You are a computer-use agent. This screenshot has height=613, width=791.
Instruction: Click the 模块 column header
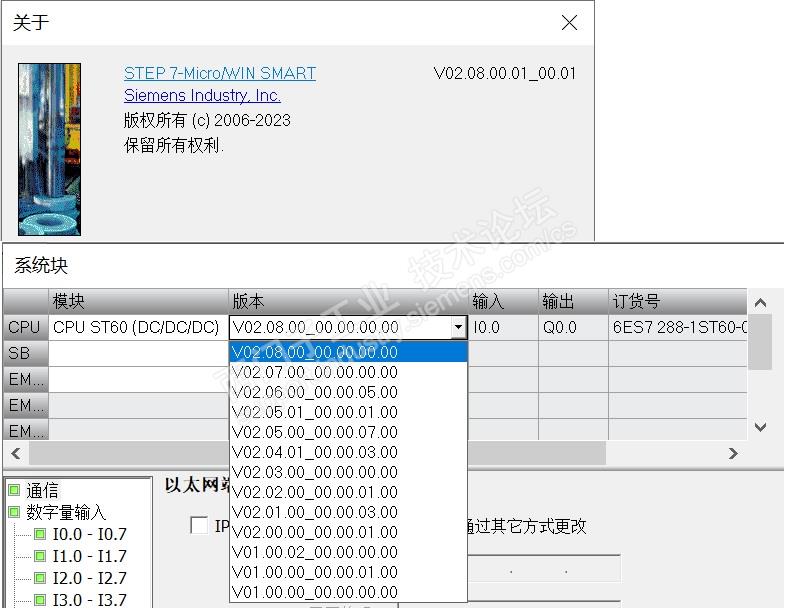pyautogui.click(x=138, y=302)
